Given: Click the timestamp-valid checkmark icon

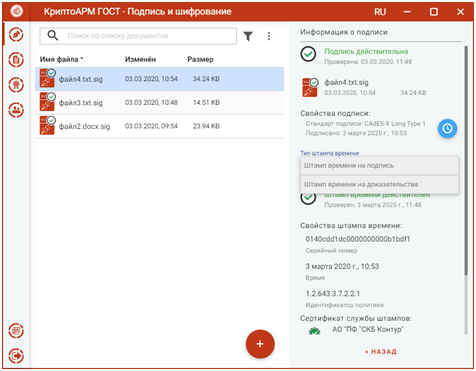Looking at the screenshot, I should pyautogui.click(x=308, y=198).
